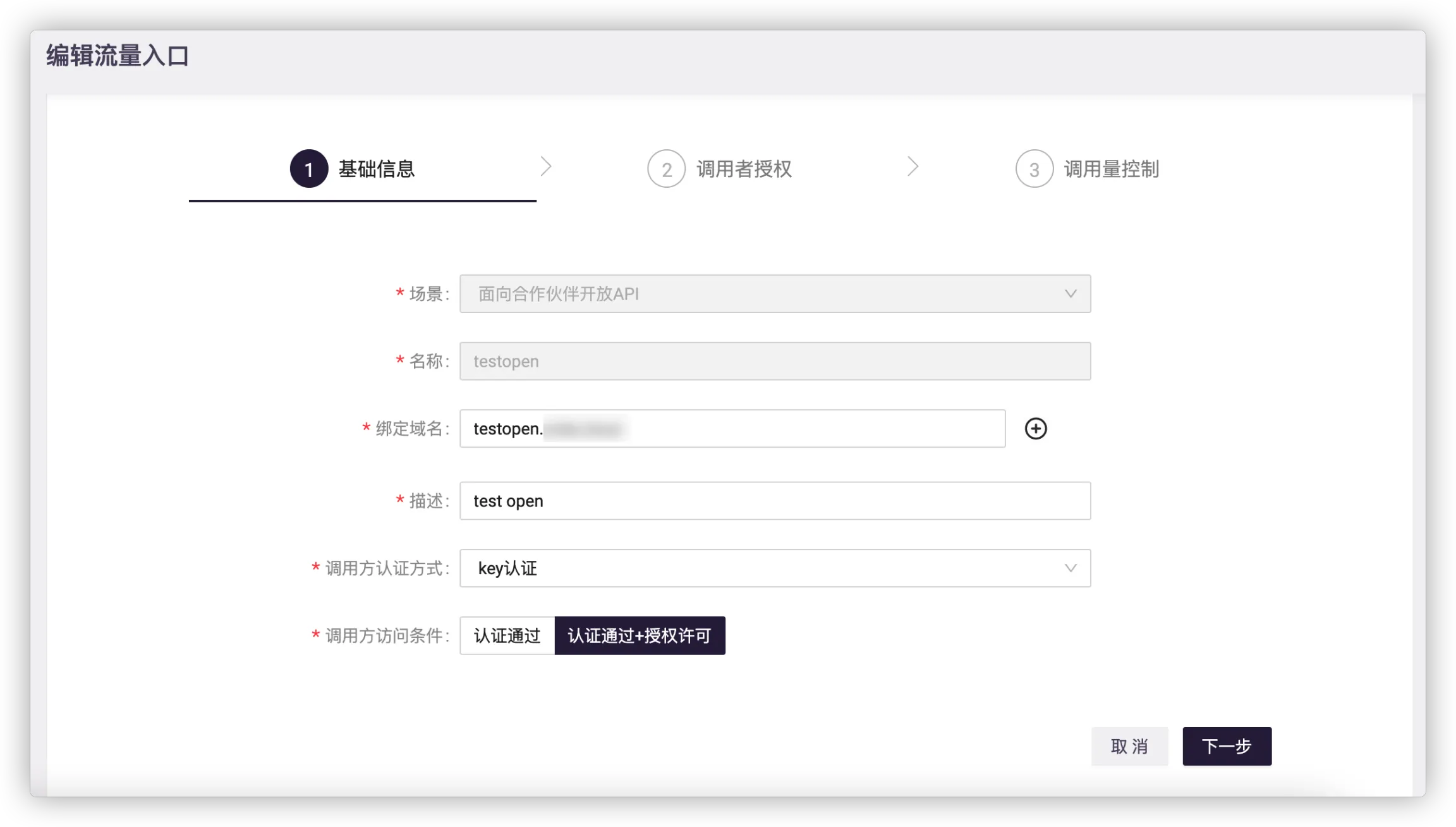This screenshot has width=1456, height=827.
Task: Click chevron arrow of key认证 selector
Action: (x=1070, y=568)
